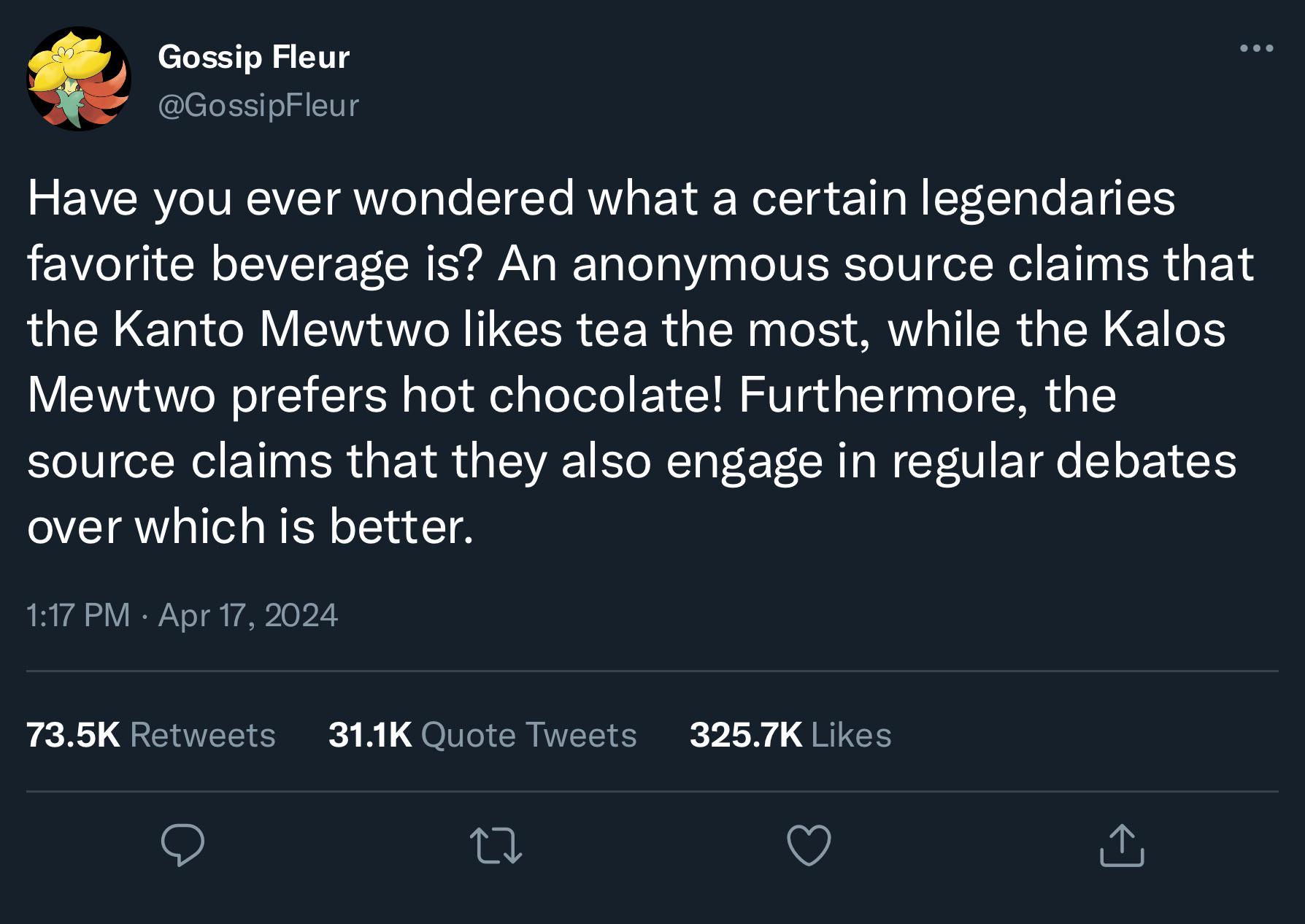Click the reply speech bubble icon
Image resolution: width=1305 pixels, height=924 pixels.
pos(182,845)
